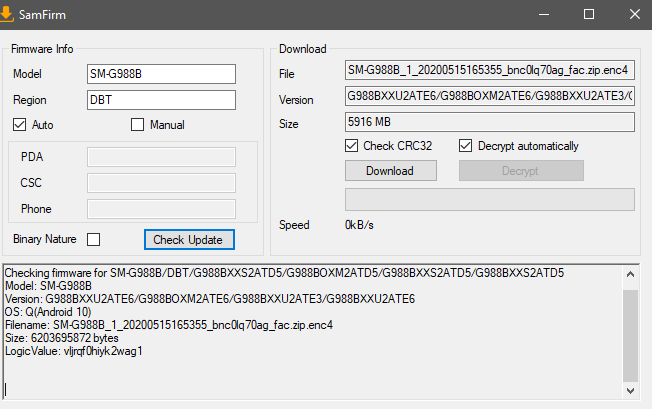Select the File name field in Download
This screenshot has height=409, width=652.
coord(490,70)
